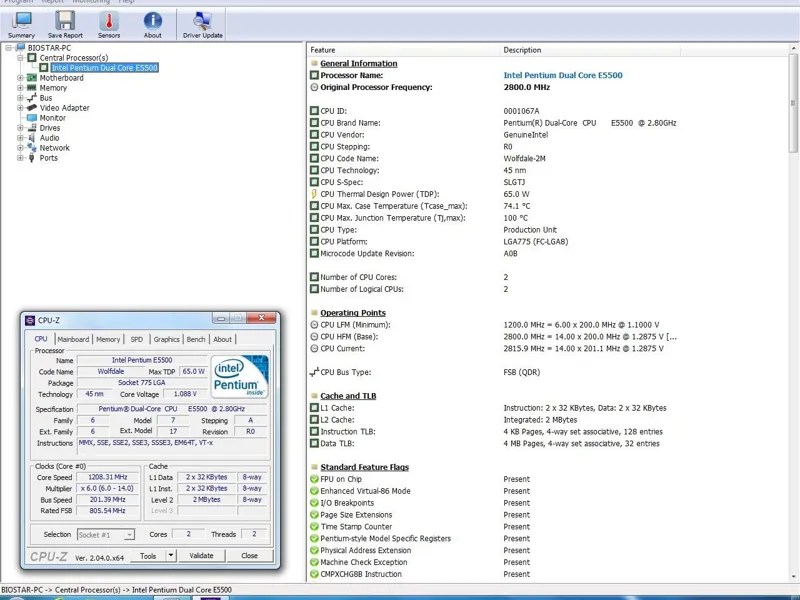Switch to the Mainboard tab in CPU-Z
This screenshot has height=600, width=800.
point(73,339)
